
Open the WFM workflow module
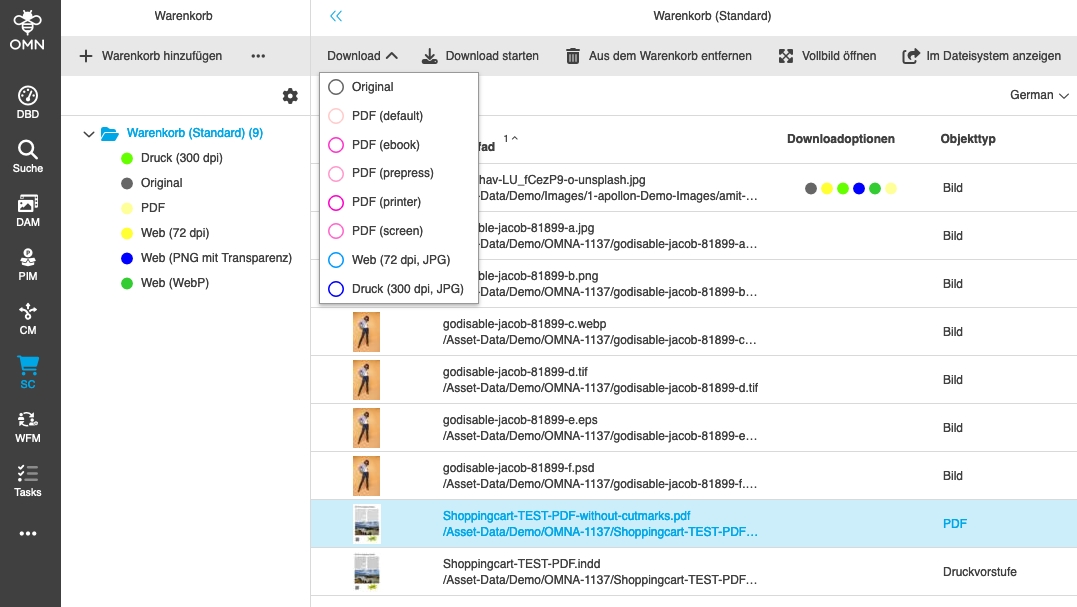28,425
